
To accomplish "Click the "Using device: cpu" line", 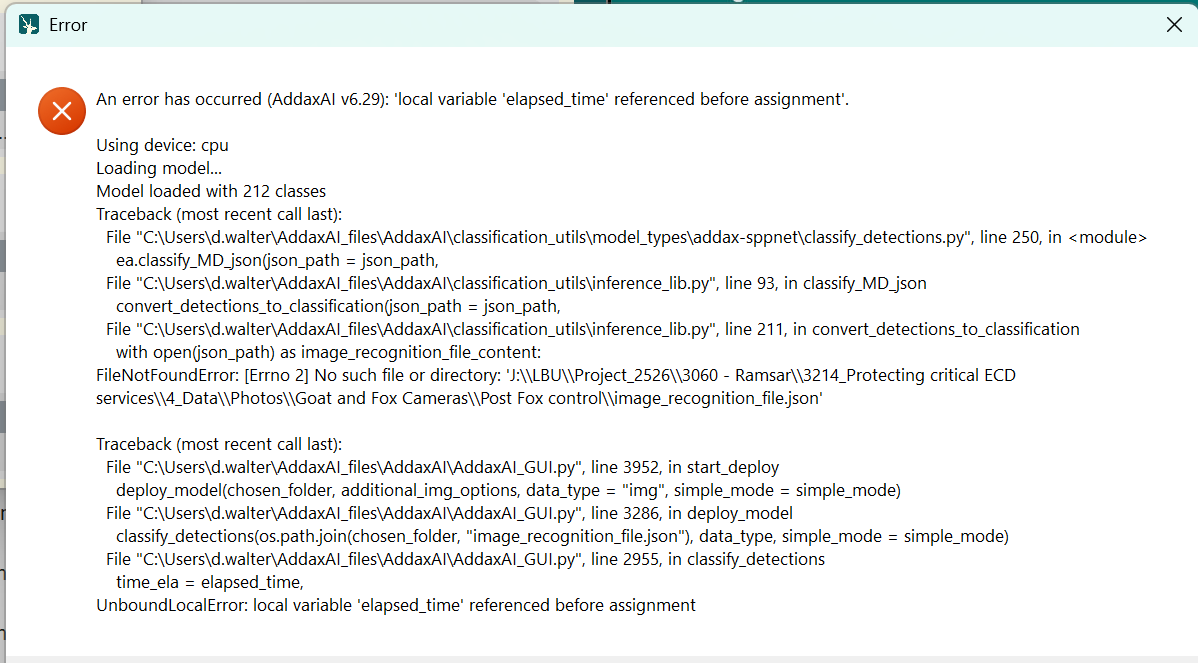I will coord(162,145).
